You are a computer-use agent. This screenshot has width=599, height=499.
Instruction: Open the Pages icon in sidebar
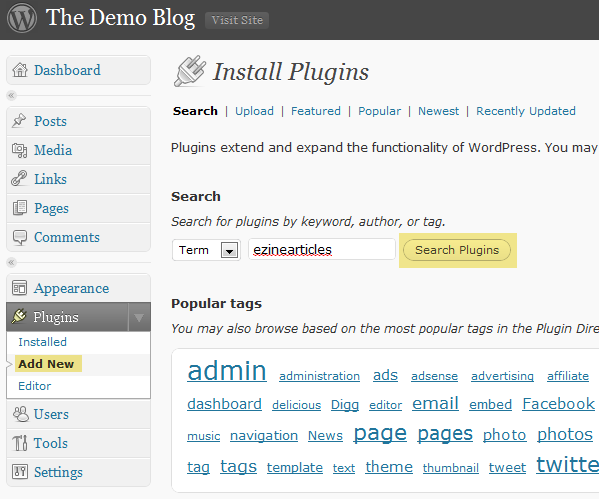coord(20,208)
